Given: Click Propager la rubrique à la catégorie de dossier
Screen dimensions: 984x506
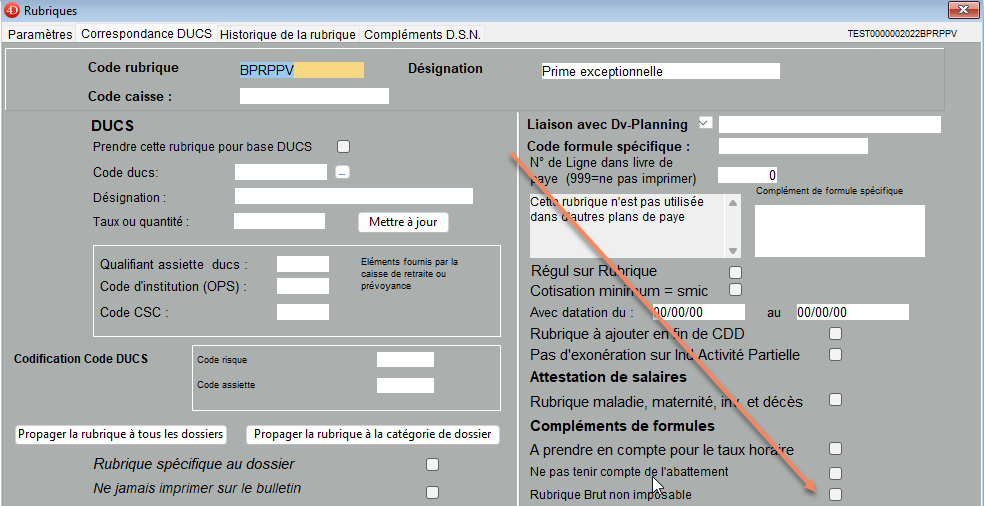Looking at the screenshot, I should tap(373, 434).
